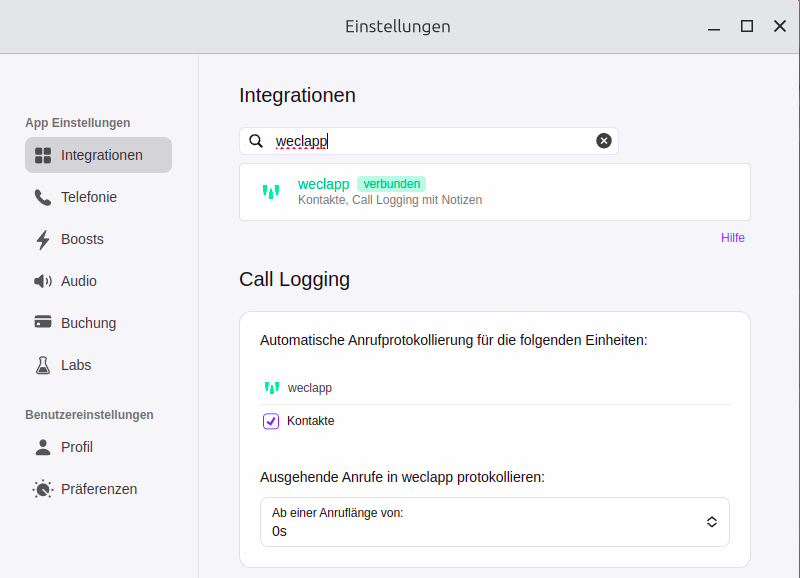This screenshot has height=578, width=800.
Task: Click the Boosts lightning bolt icon
Action: 43,240
